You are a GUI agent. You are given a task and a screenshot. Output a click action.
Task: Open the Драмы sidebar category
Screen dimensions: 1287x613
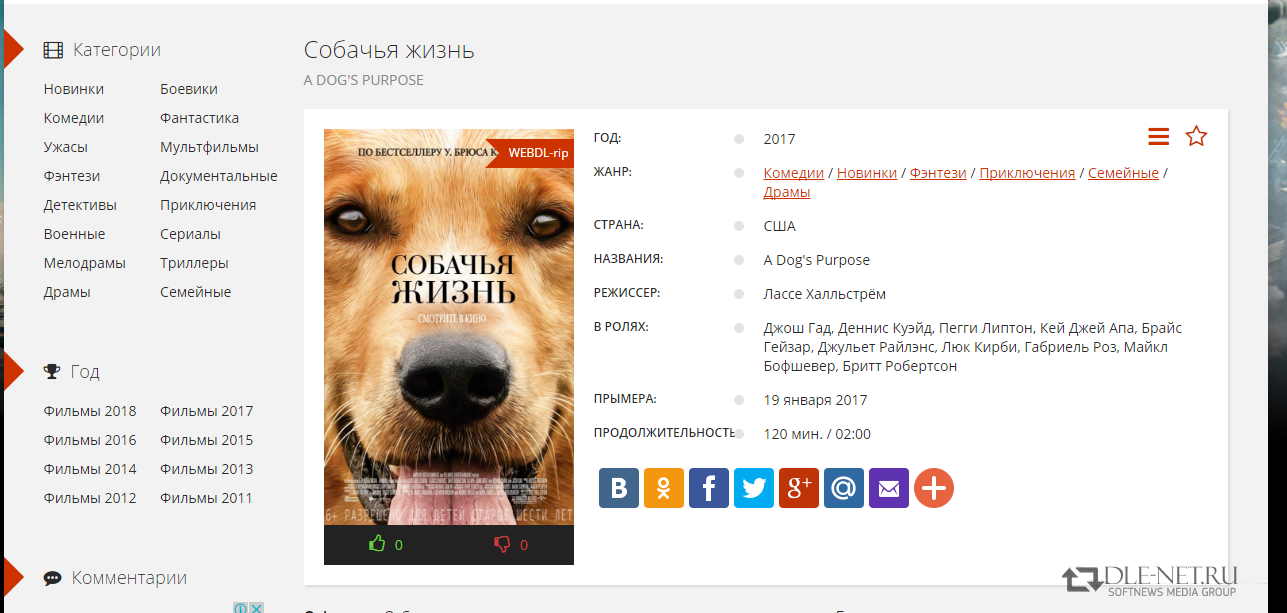(67, 292)
